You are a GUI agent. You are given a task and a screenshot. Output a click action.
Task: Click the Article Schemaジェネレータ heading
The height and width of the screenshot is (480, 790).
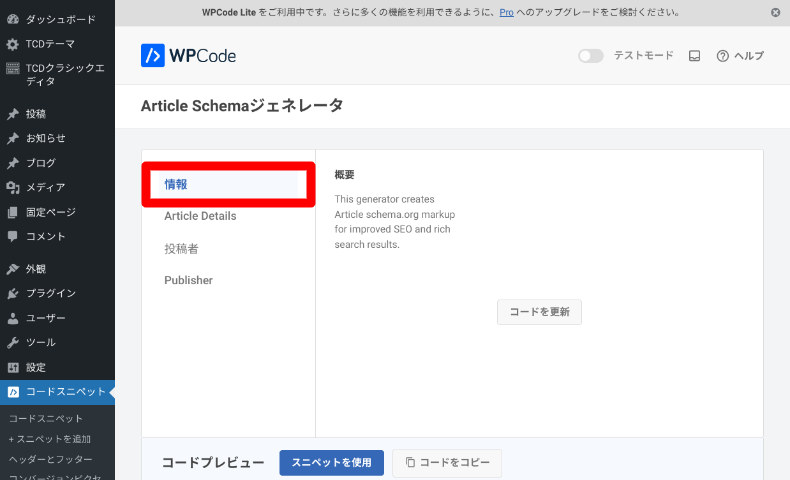tap(242, 106)
